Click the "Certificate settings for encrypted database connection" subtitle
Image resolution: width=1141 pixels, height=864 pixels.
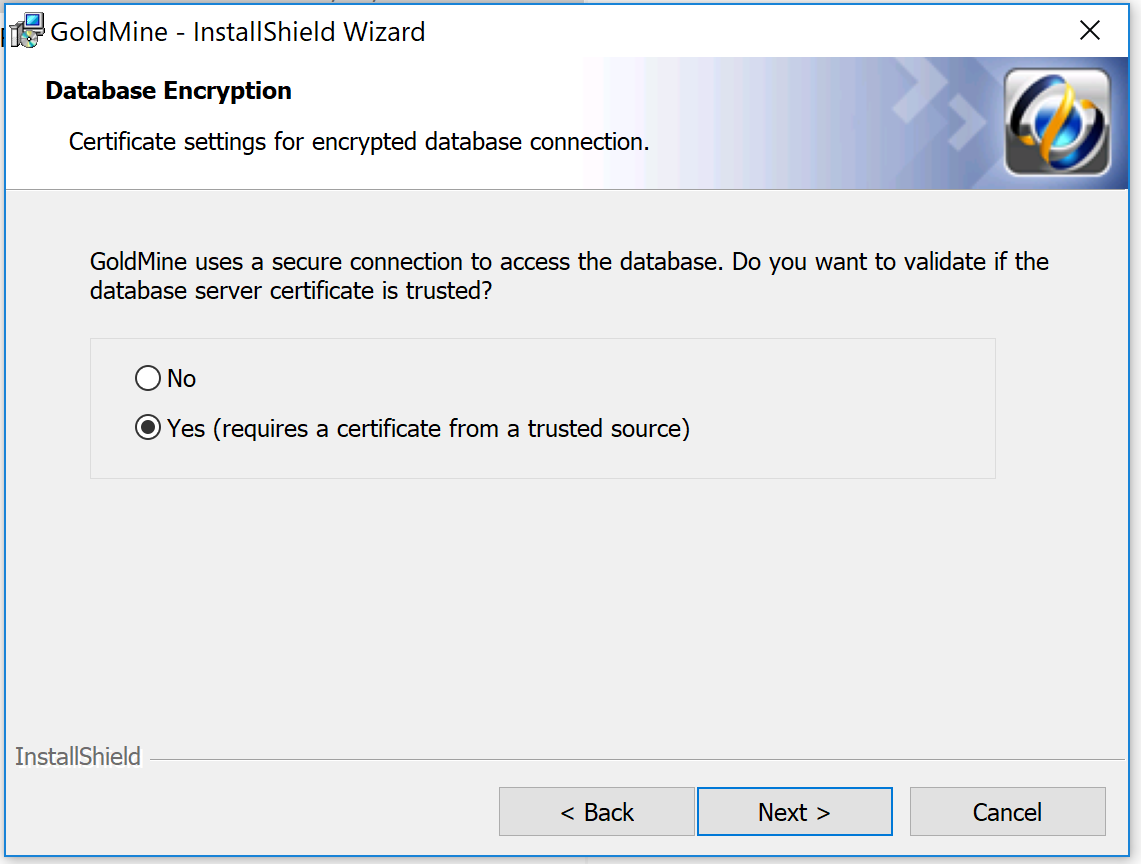click(359, 142)
